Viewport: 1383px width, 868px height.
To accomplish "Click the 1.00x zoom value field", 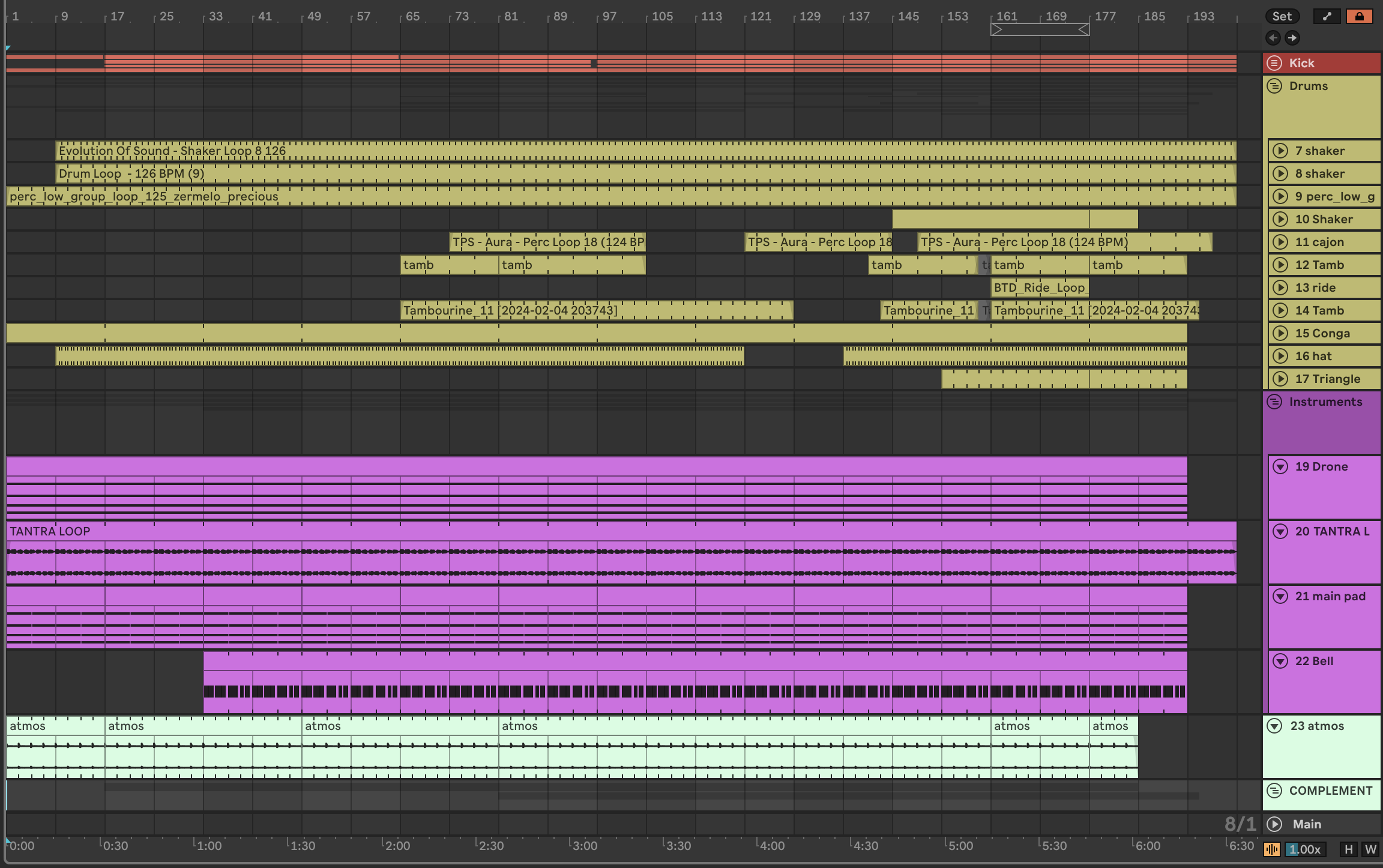I will tap(1305, 849).
